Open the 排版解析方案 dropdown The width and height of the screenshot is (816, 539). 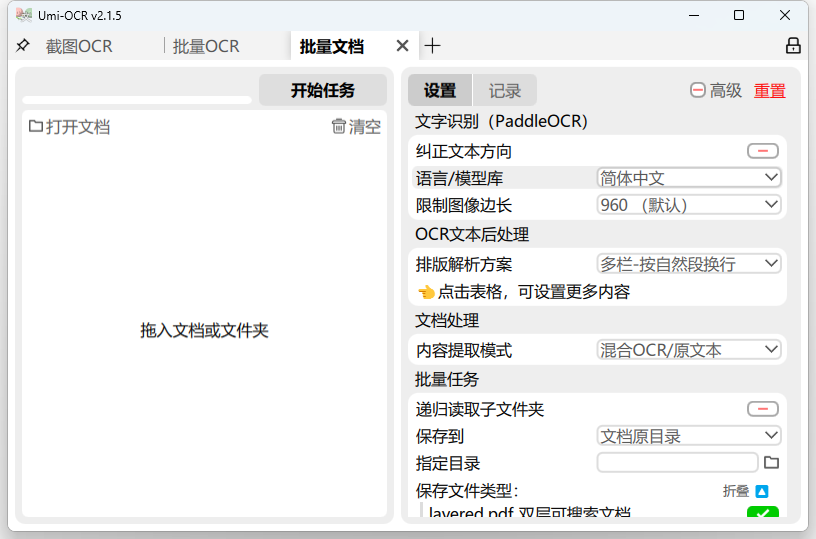(688, 264)
